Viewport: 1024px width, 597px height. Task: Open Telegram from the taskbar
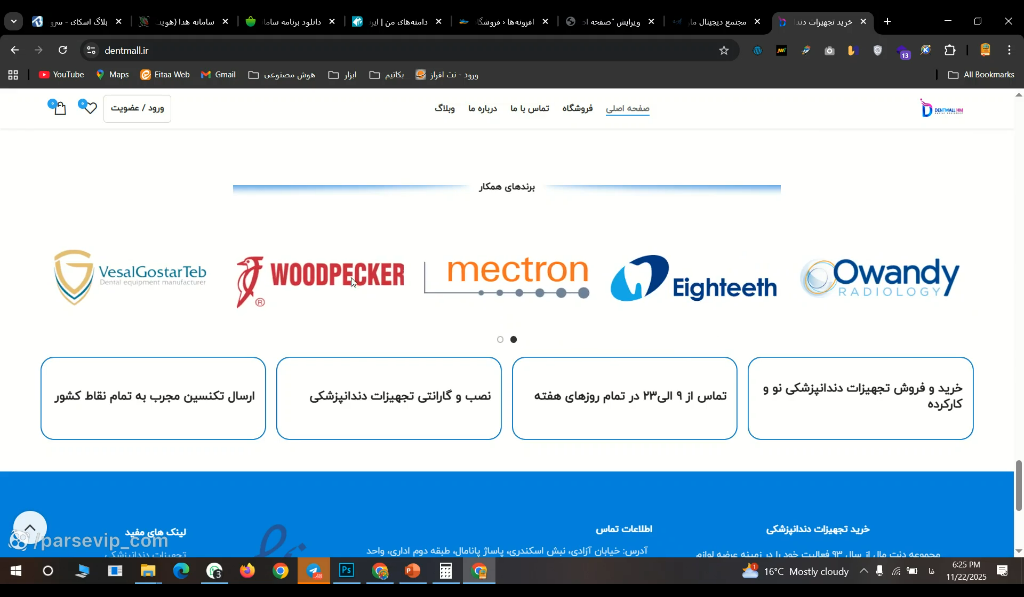coord(314,571)
